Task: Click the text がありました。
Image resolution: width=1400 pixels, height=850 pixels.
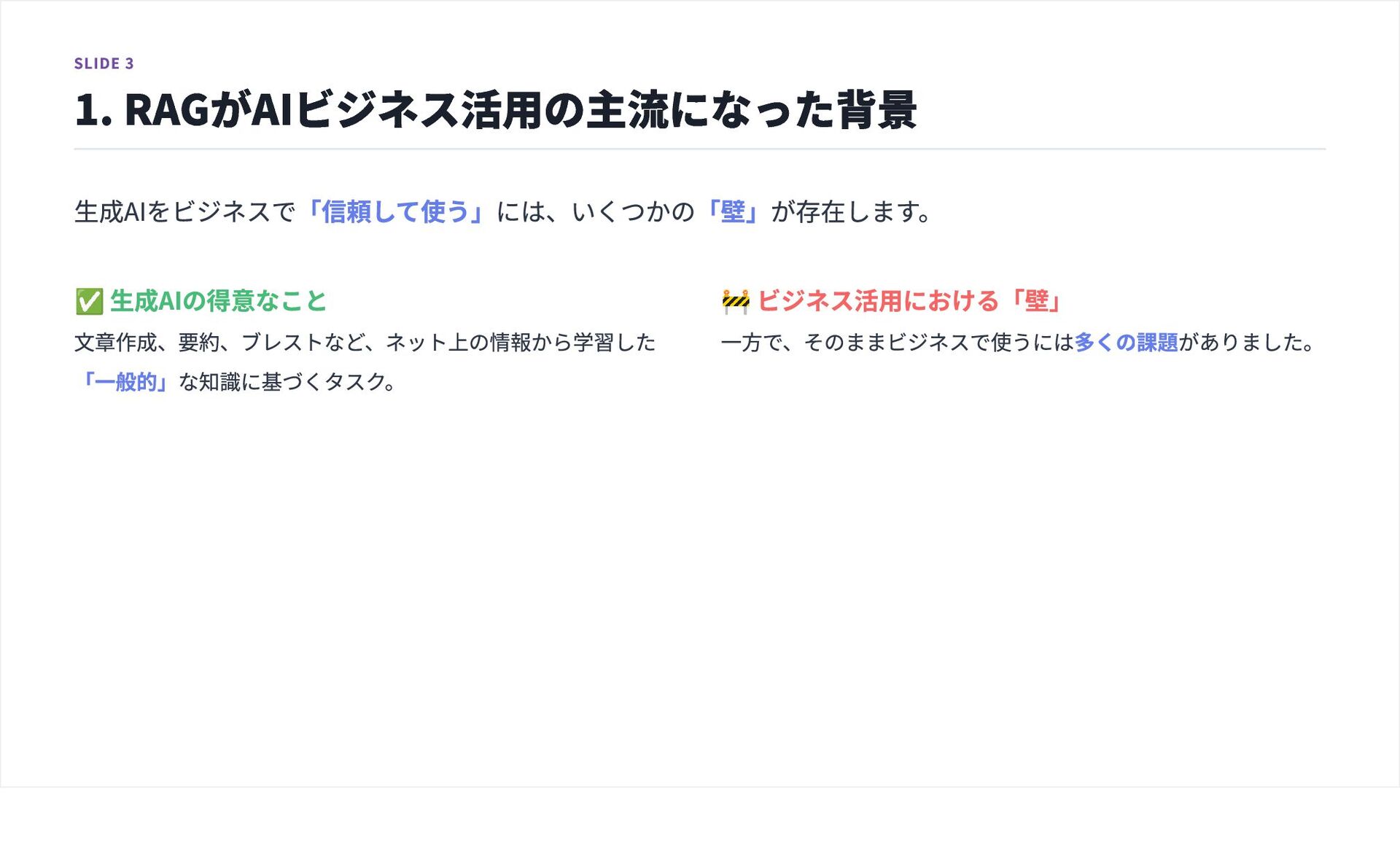Action: pos(1247,343)
